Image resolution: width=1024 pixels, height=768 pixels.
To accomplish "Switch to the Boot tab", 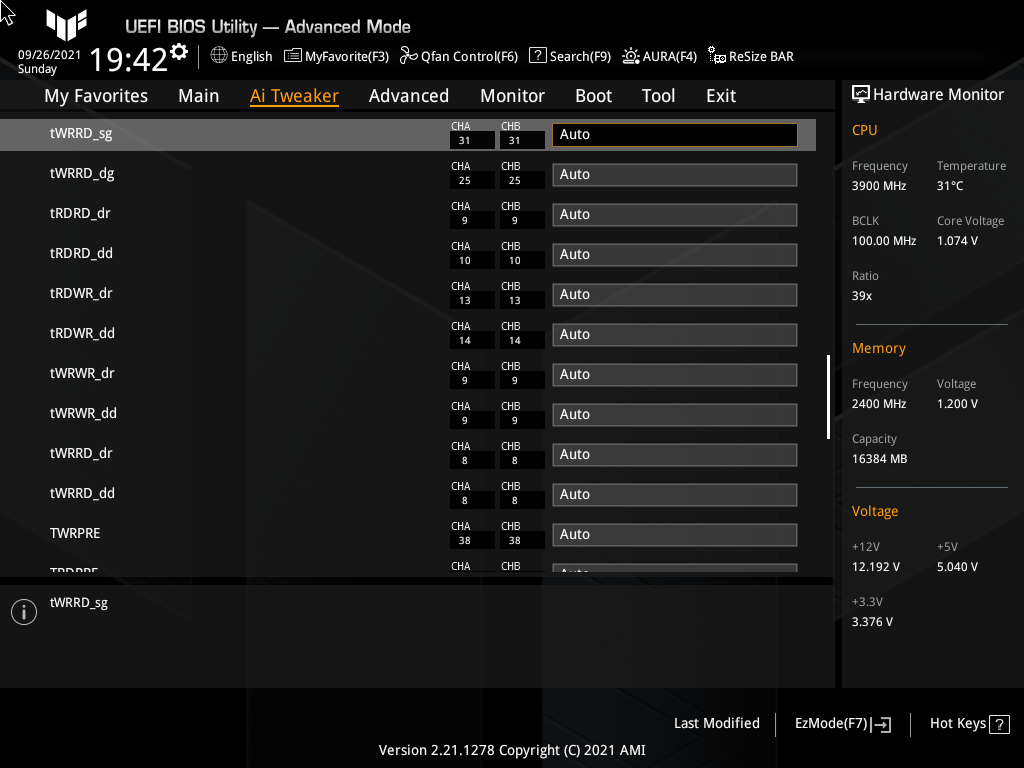I will tap(593, 95).
